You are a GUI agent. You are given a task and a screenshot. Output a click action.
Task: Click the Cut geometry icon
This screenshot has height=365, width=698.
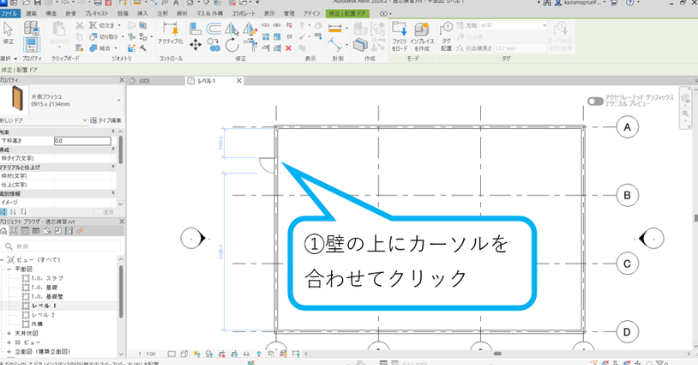pos(93,37)
